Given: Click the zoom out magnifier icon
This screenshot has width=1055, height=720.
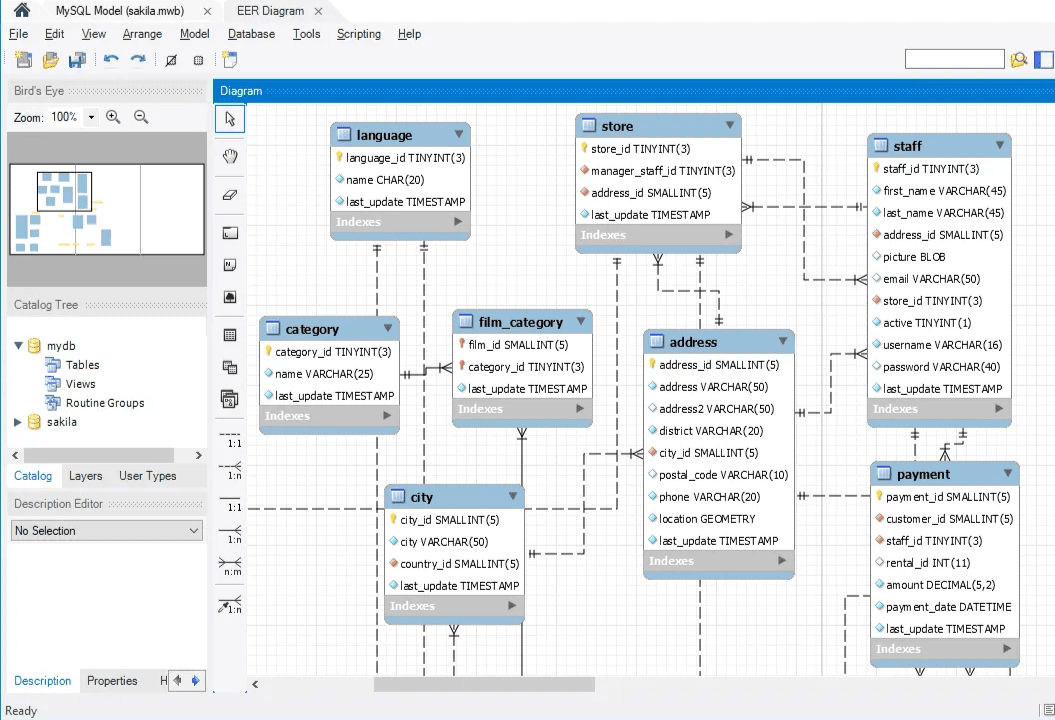Looking at the screenshot, I should coord(141,117).
